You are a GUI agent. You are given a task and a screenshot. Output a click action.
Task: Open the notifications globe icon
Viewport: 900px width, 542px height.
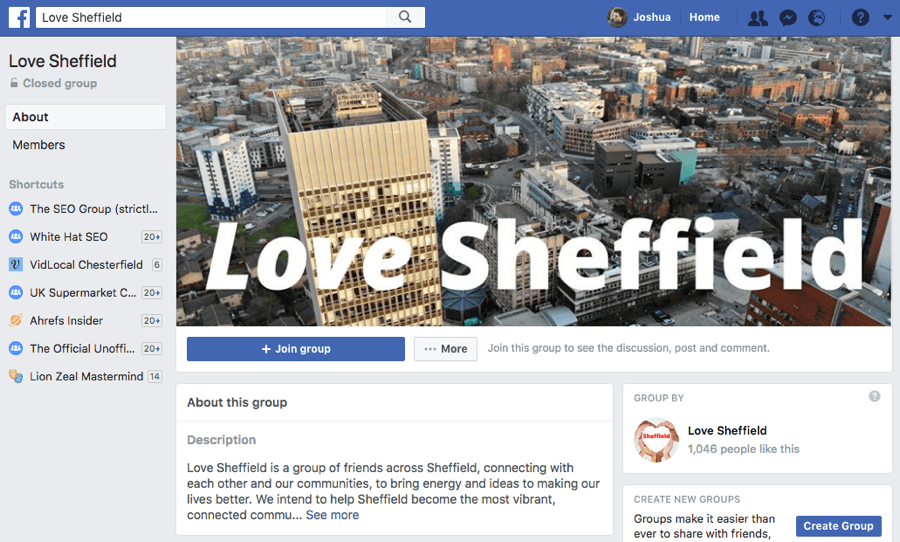(x=817, y=18)
